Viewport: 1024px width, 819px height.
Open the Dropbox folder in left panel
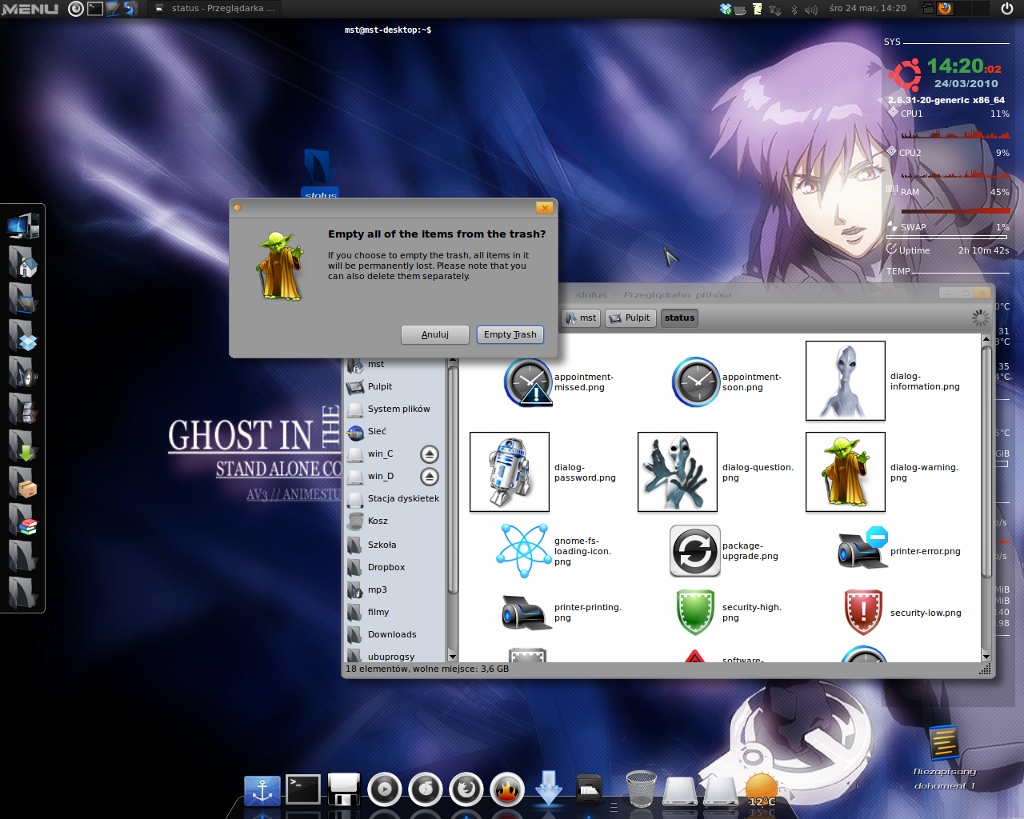[24, 336]
